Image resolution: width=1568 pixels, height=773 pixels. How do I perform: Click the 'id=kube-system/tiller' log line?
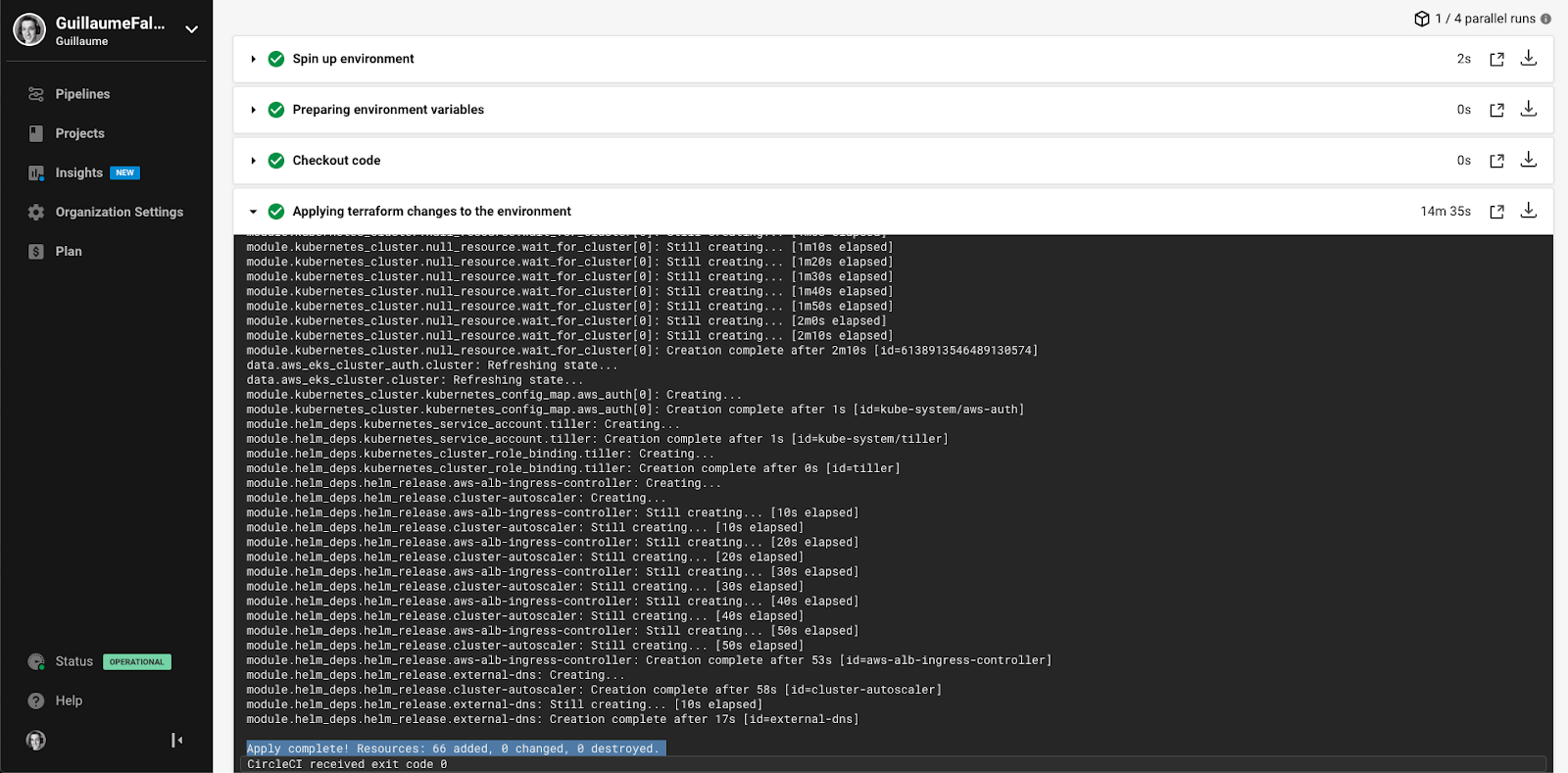[x=597, y=439]
